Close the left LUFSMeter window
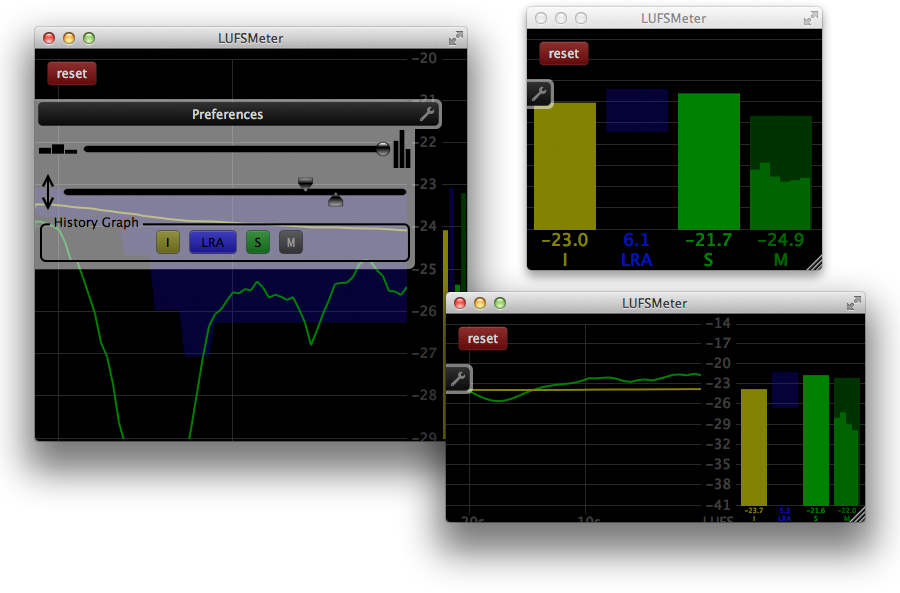 click(49, 38)
